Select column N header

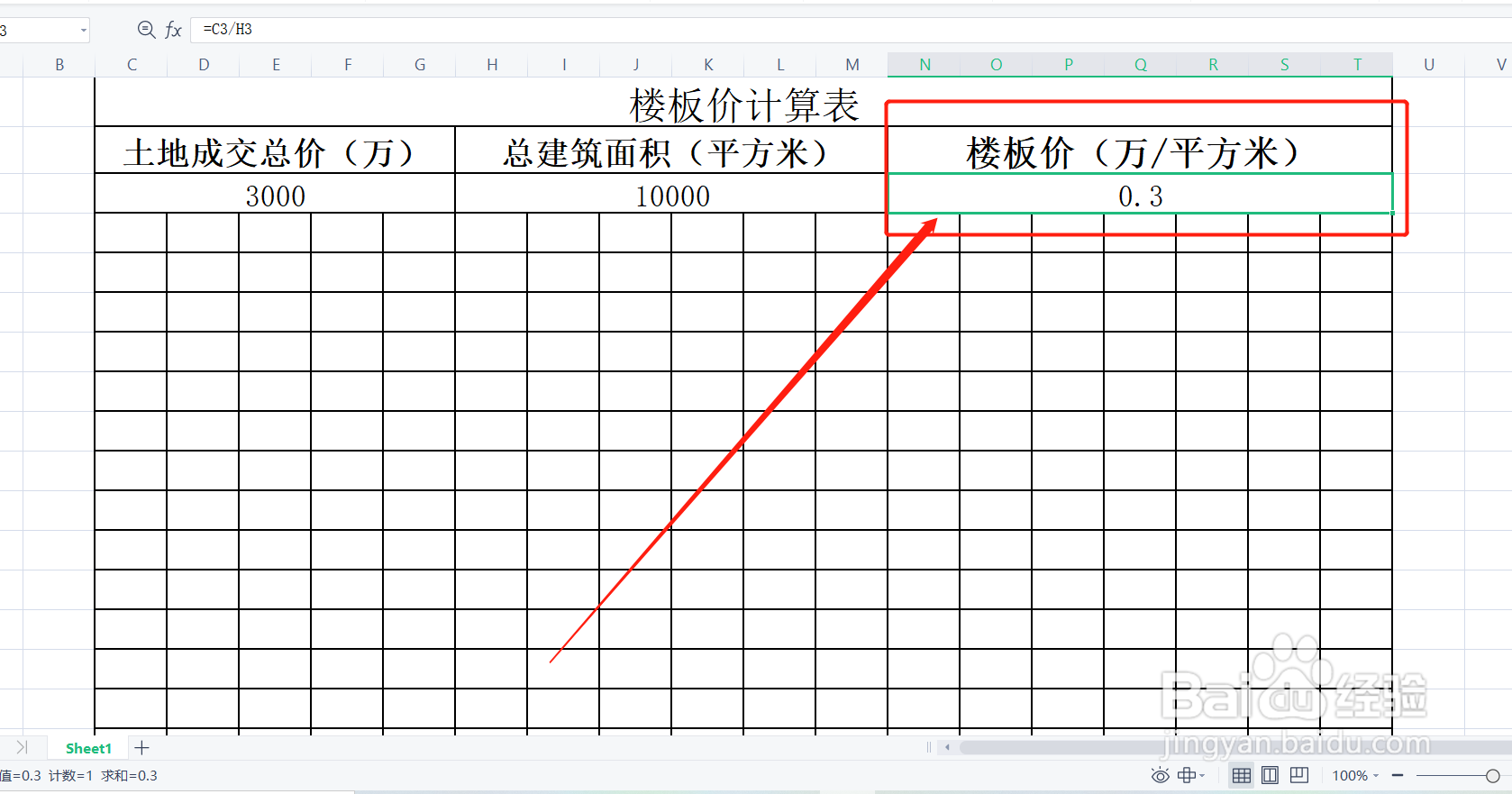coord(925,65)
